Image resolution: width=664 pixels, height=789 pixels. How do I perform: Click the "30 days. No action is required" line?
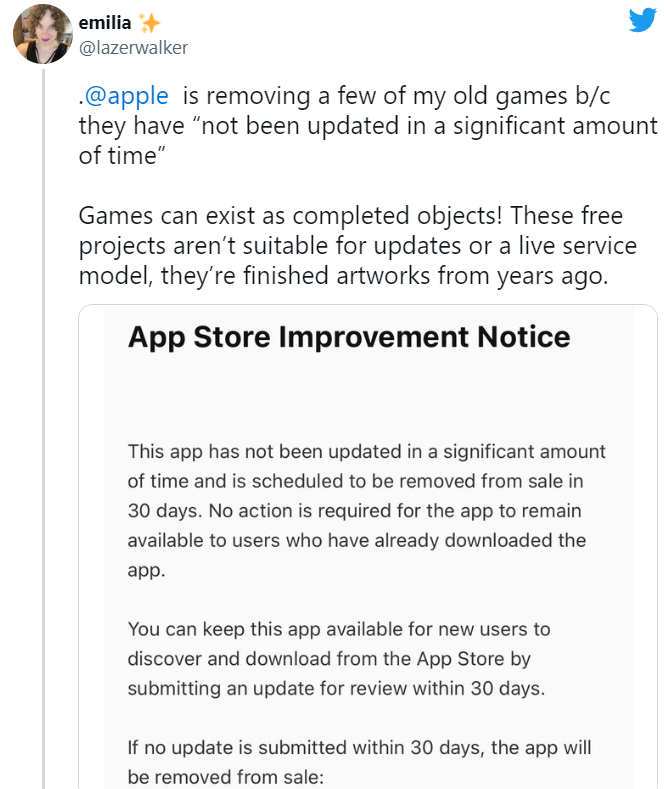click(354, 510)
